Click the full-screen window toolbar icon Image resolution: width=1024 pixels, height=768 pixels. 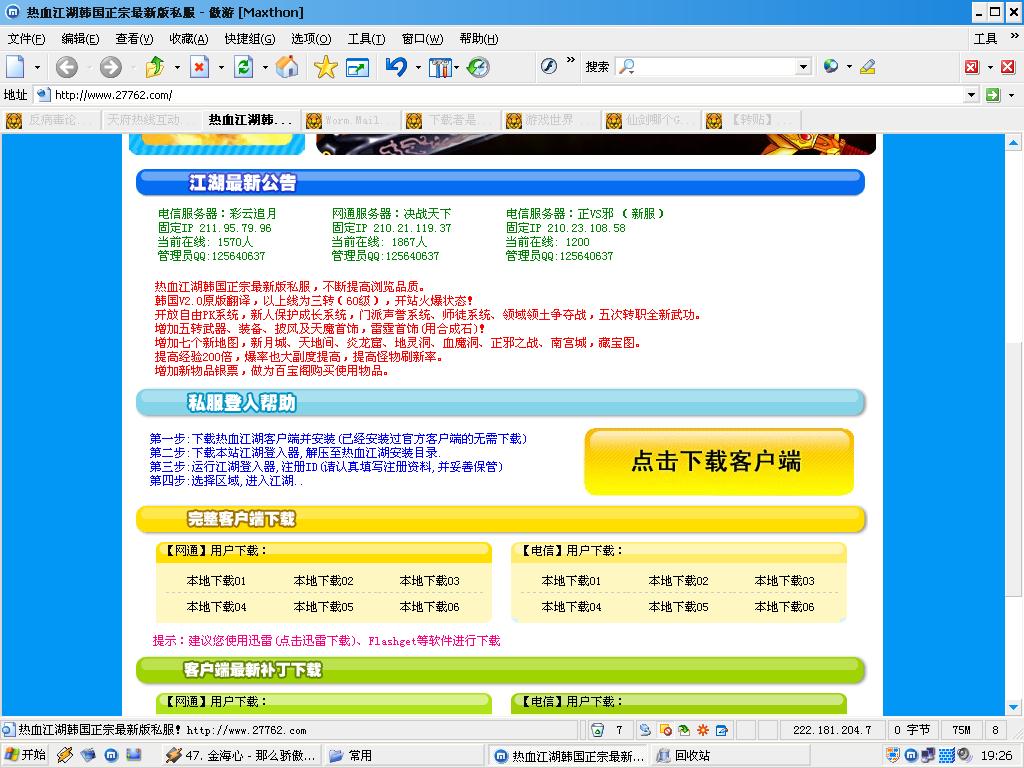pyautogui.click(x=357, y=67)
